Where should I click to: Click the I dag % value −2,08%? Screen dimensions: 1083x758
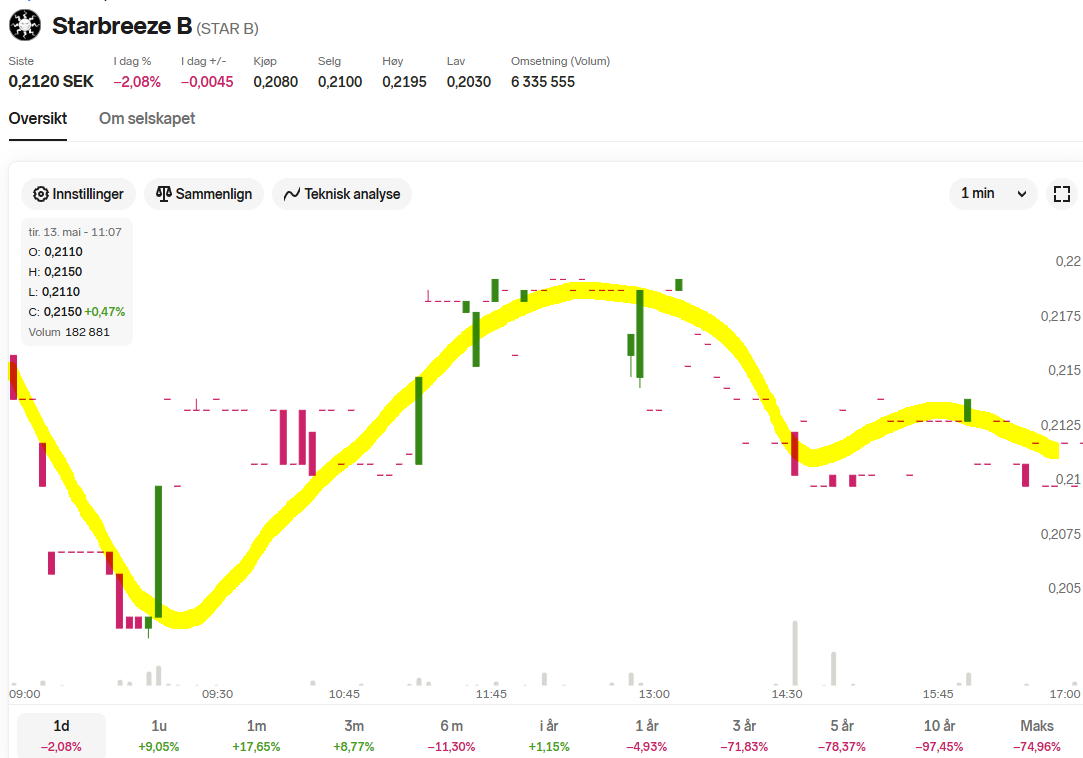click(137, 82)
